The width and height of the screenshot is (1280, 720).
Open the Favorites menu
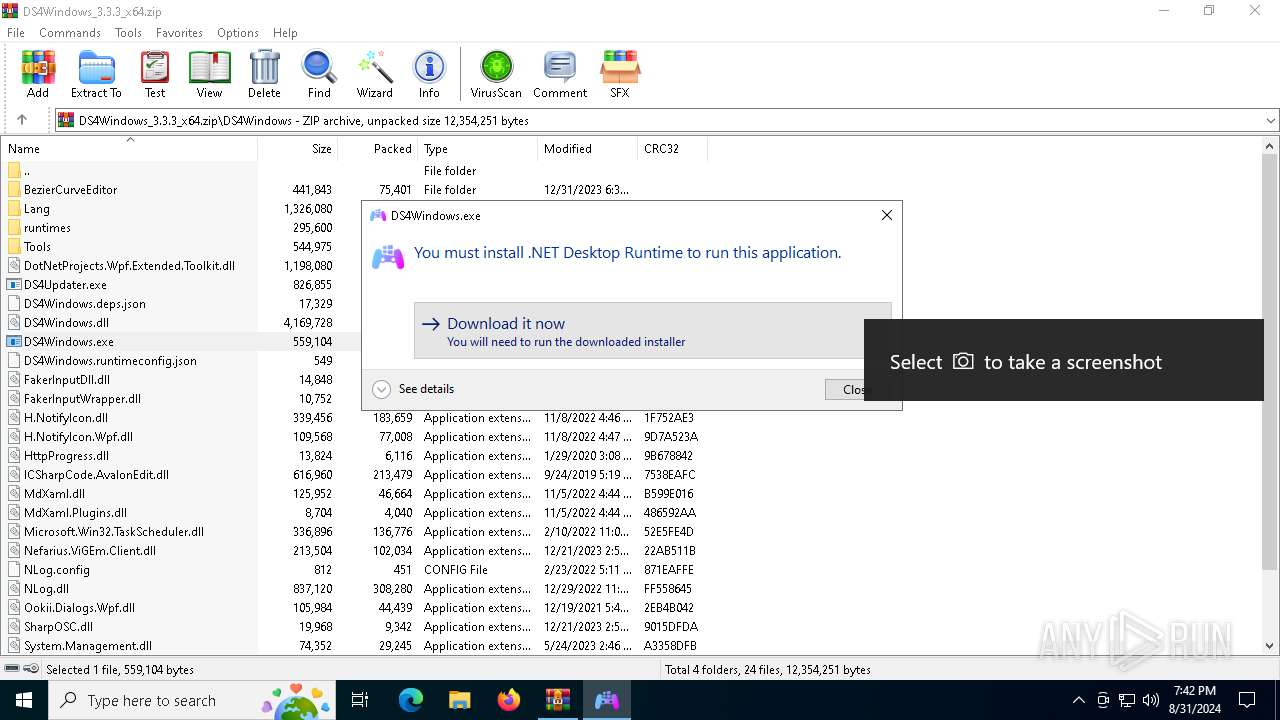tap(180, 32)
